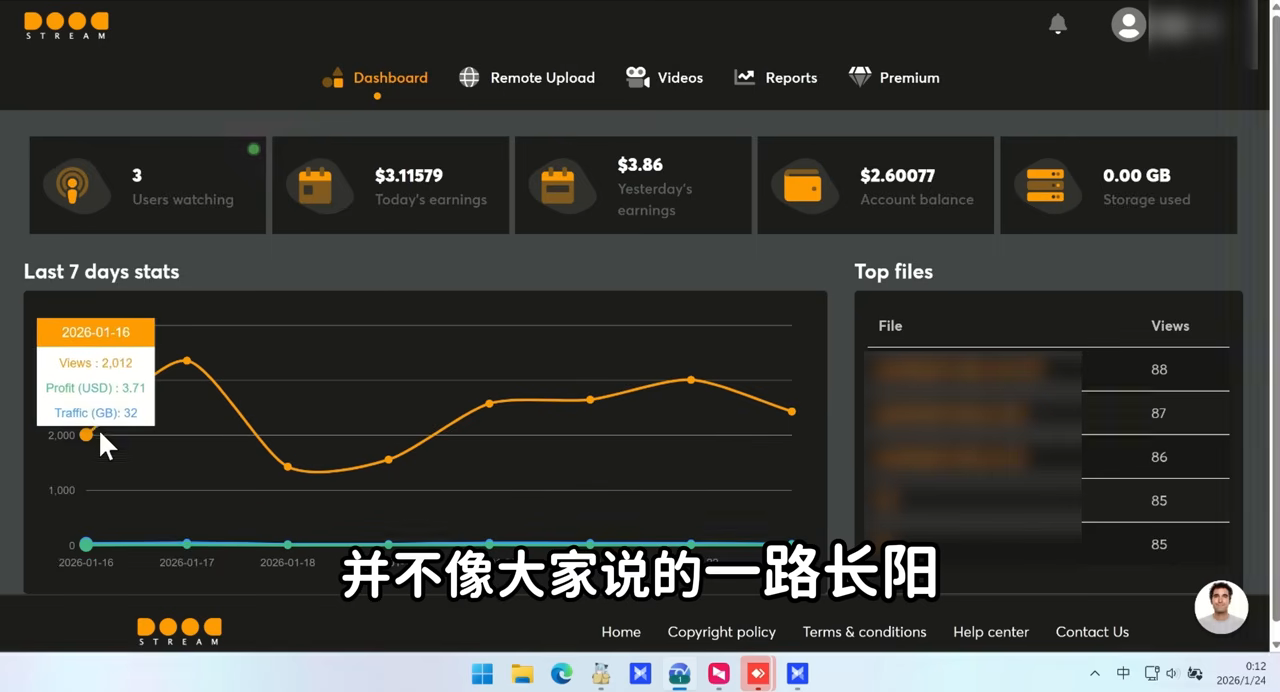The height and width of the screenshot is (692, 1280).
Task: Select the views low point above 2026-01-18
Action: click(x=288, y=467)
